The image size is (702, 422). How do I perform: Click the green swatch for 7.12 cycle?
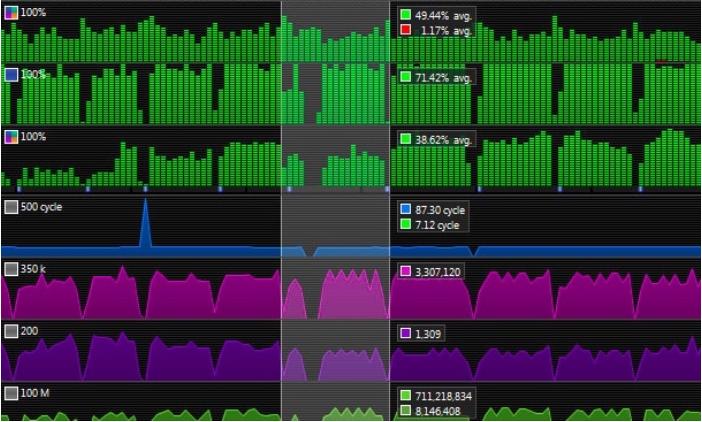[x=406, y=225]
